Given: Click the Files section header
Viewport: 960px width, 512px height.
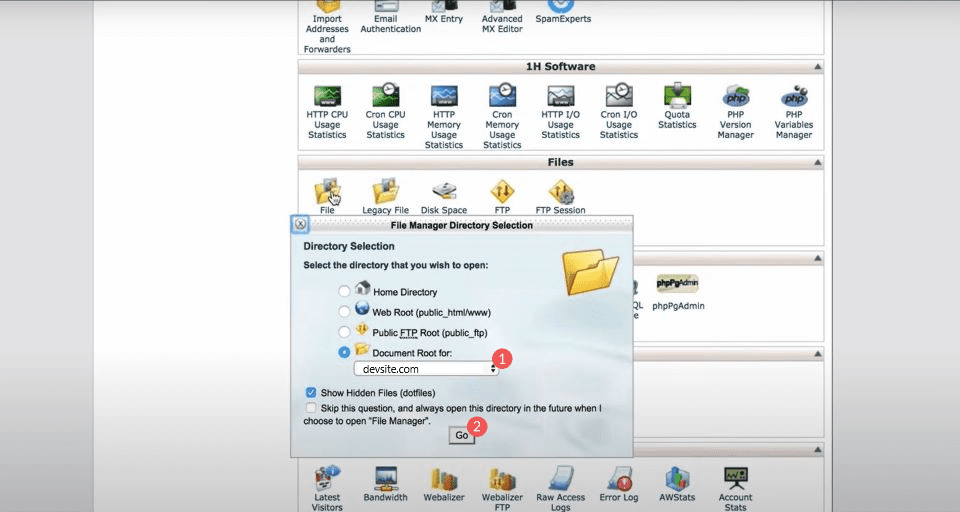Looking at the screenshot, I should click(560, 162).
